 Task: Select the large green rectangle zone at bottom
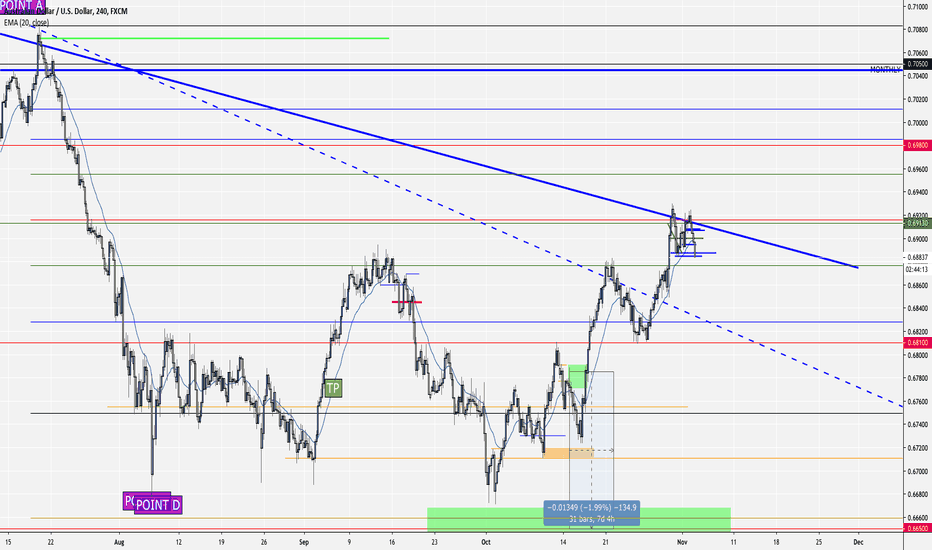coord(579,520)
